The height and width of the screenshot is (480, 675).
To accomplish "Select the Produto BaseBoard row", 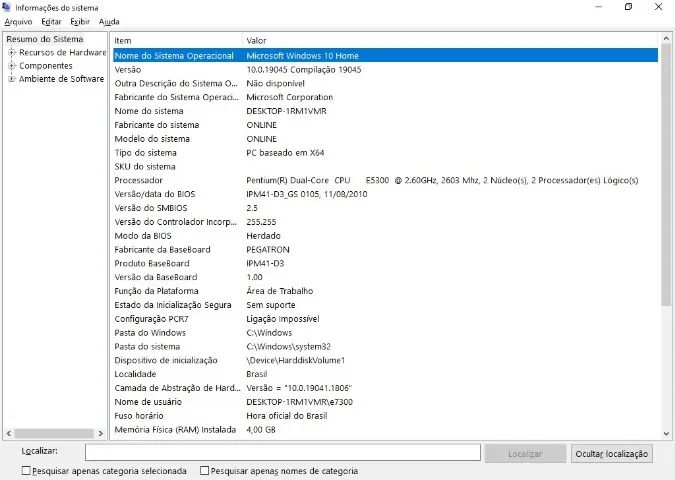I will coord(385,263).
